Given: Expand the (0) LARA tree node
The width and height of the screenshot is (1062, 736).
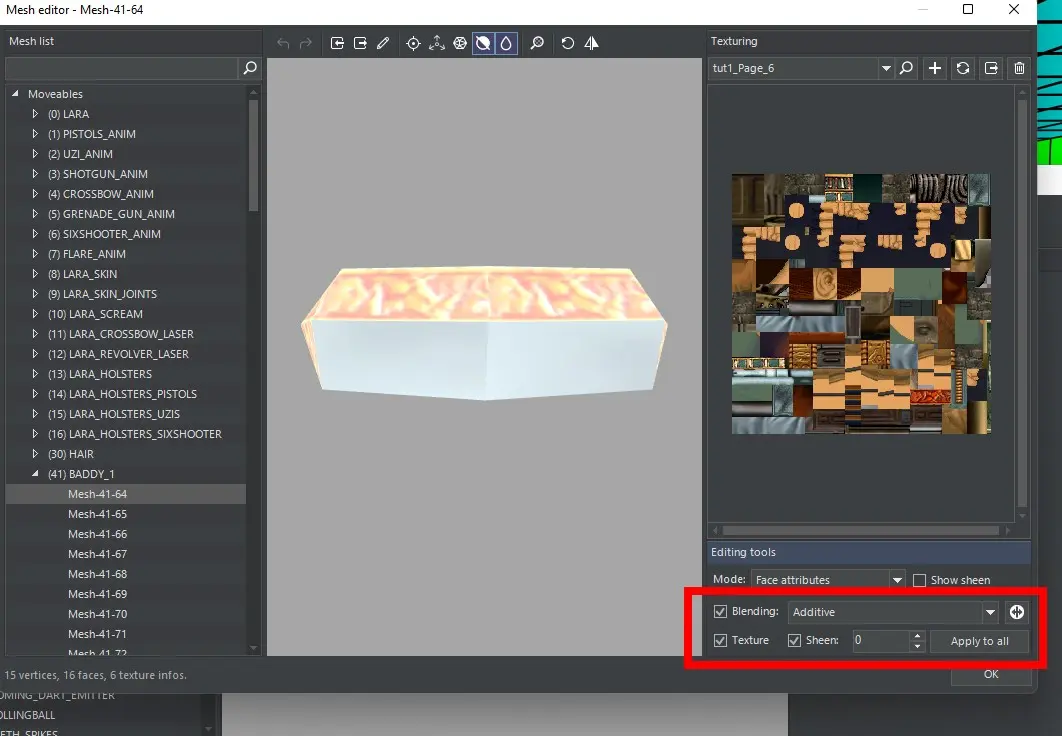Looking at the screenshot, I should tap(36, 114).
